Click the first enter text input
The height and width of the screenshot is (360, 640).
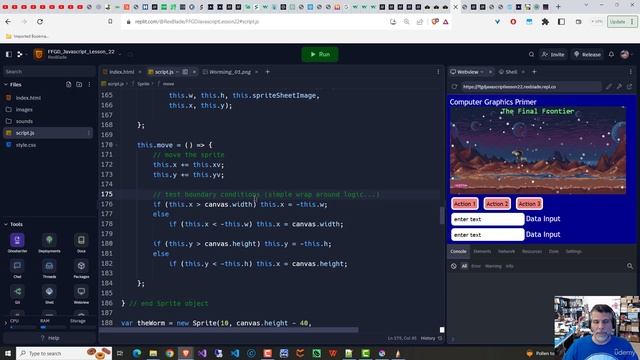[487, 219]
